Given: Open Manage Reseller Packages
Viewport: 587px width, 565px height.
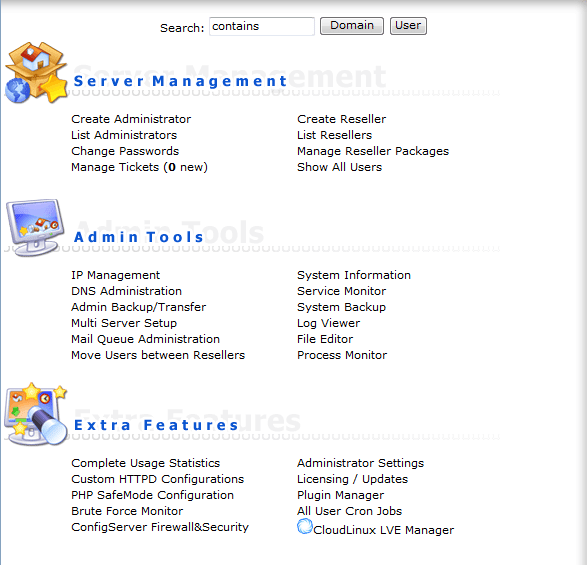Looking at the screenshot, I should 373,151.
